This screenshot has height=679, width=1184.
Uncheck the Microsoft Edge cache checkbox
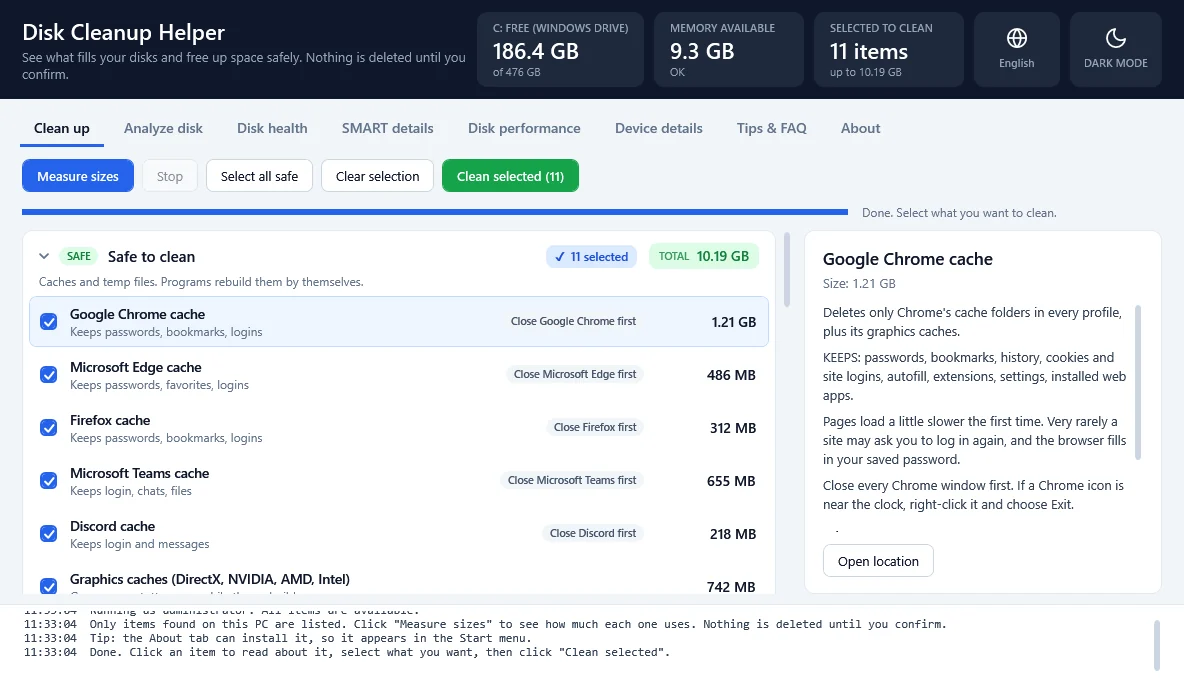point(48,375)
